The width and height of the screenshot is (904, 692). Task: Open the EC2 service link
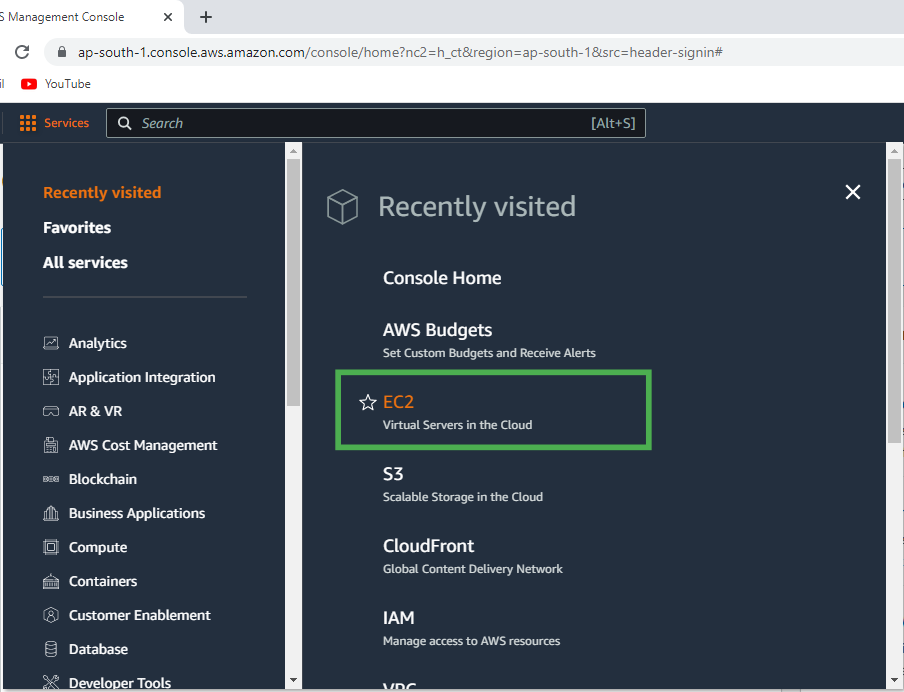(x=398, y=402)
